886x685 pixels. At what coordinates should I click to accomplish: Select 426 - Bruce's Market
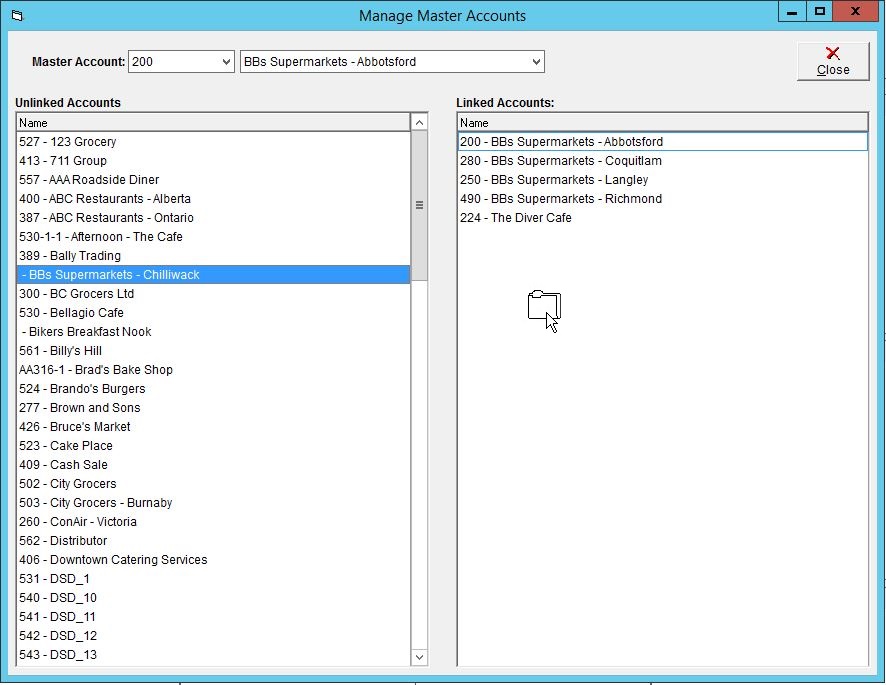tap(213, 427)
